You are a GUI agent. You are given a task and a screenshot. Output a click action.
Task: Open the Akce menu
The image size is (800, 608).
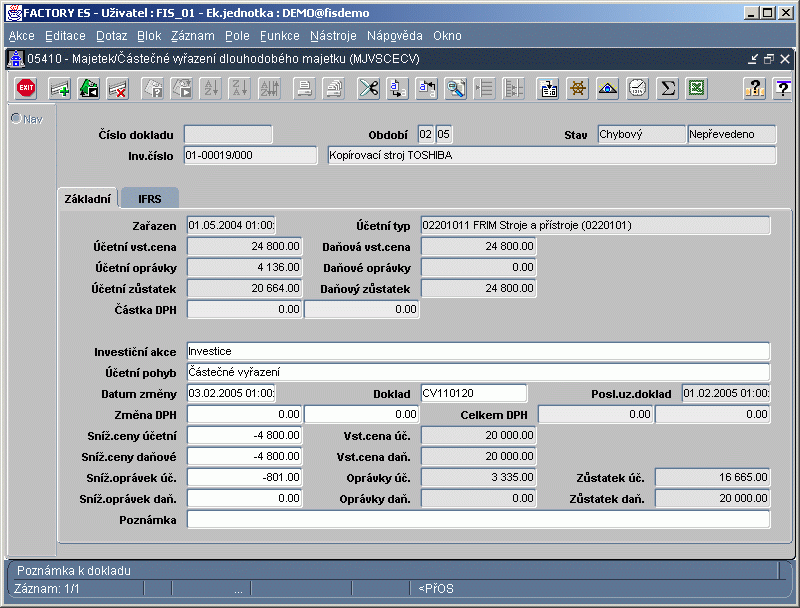coord(21,36)
